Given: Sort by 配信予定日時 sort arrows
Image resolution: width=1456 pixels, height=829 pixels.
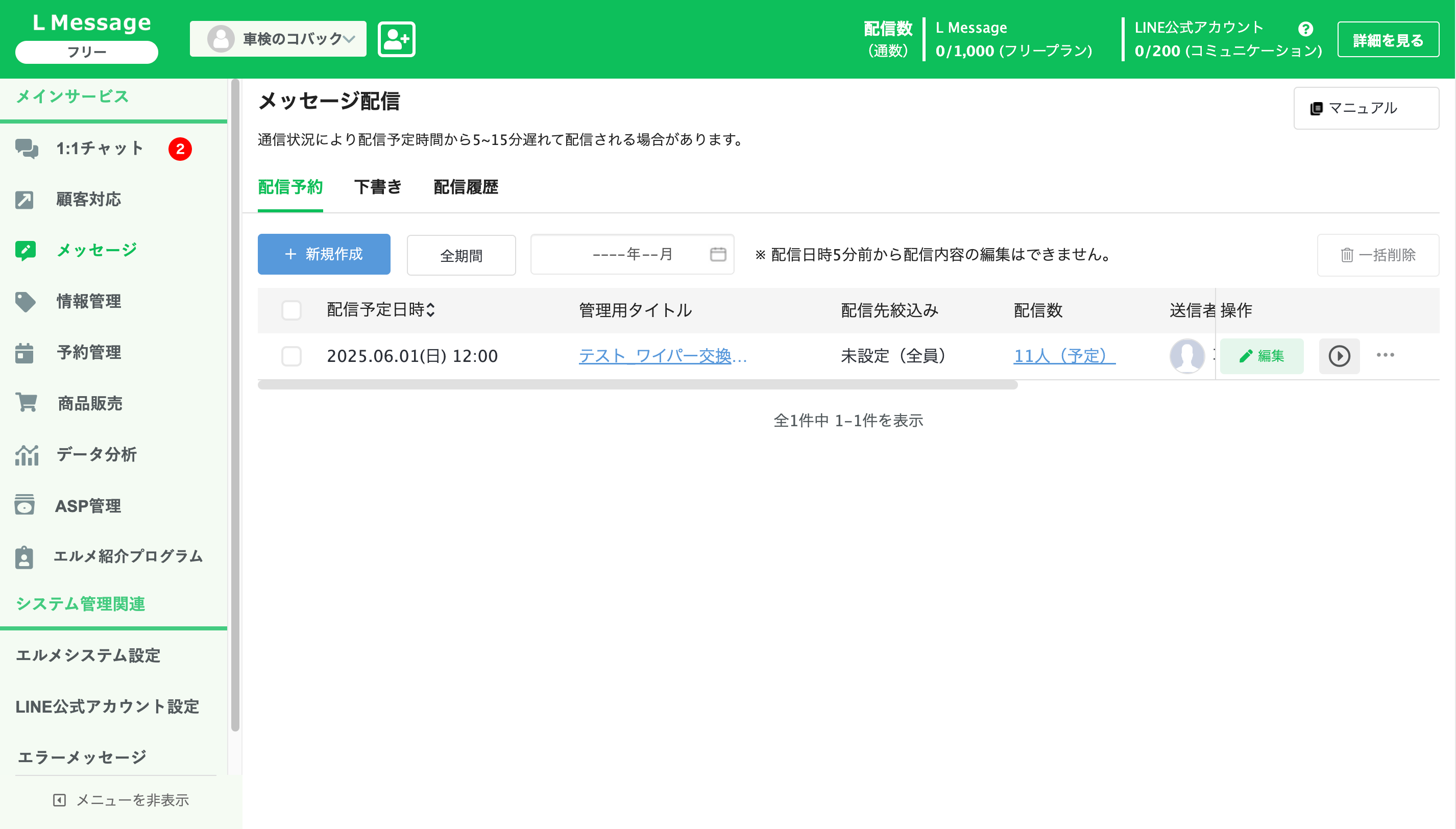Looking at the screenshot, I should [430, 310].
